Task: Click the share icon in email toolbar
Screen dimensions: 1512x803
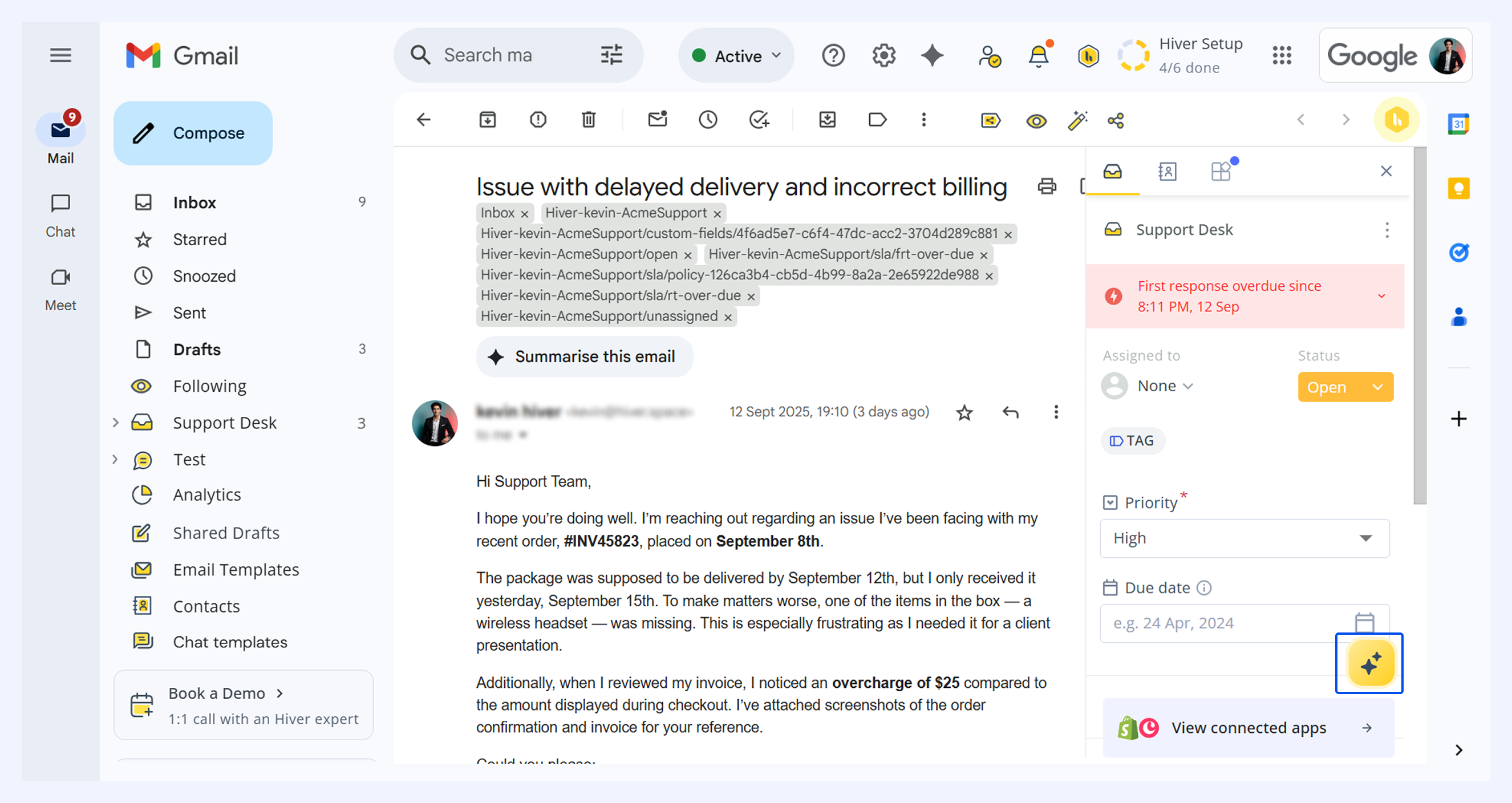Action: (1116, 121)
